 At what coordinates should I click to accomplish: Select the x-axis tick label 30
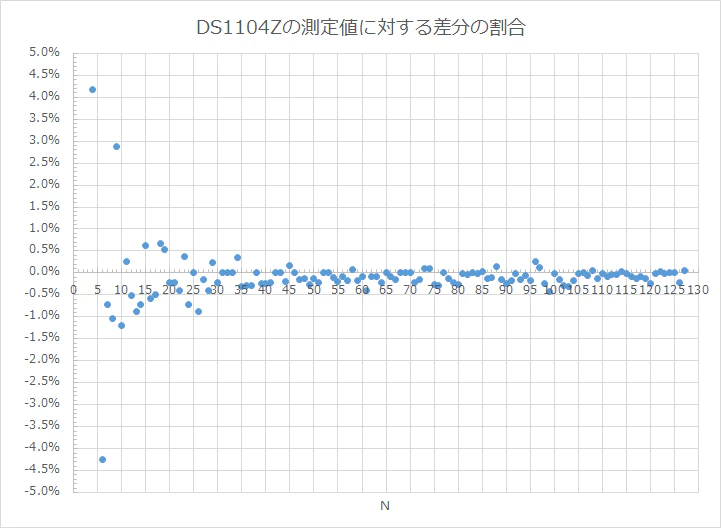click(217, 290)
